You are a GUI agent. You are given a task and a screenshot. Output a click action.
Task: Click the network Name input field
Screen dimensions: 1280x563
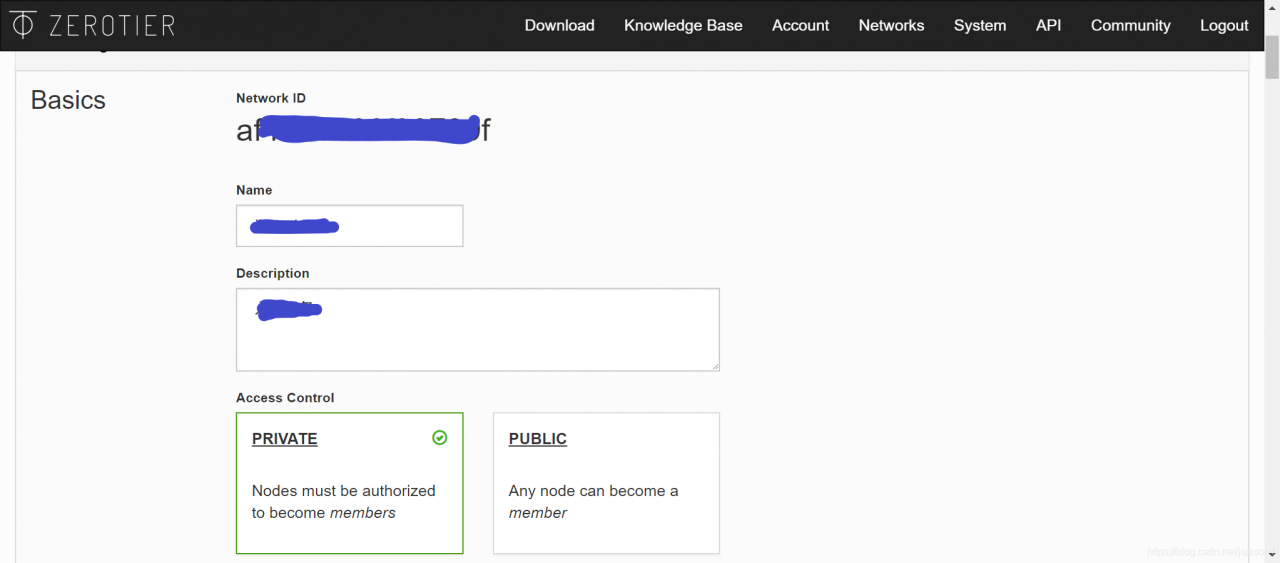[x=349, y=226]
